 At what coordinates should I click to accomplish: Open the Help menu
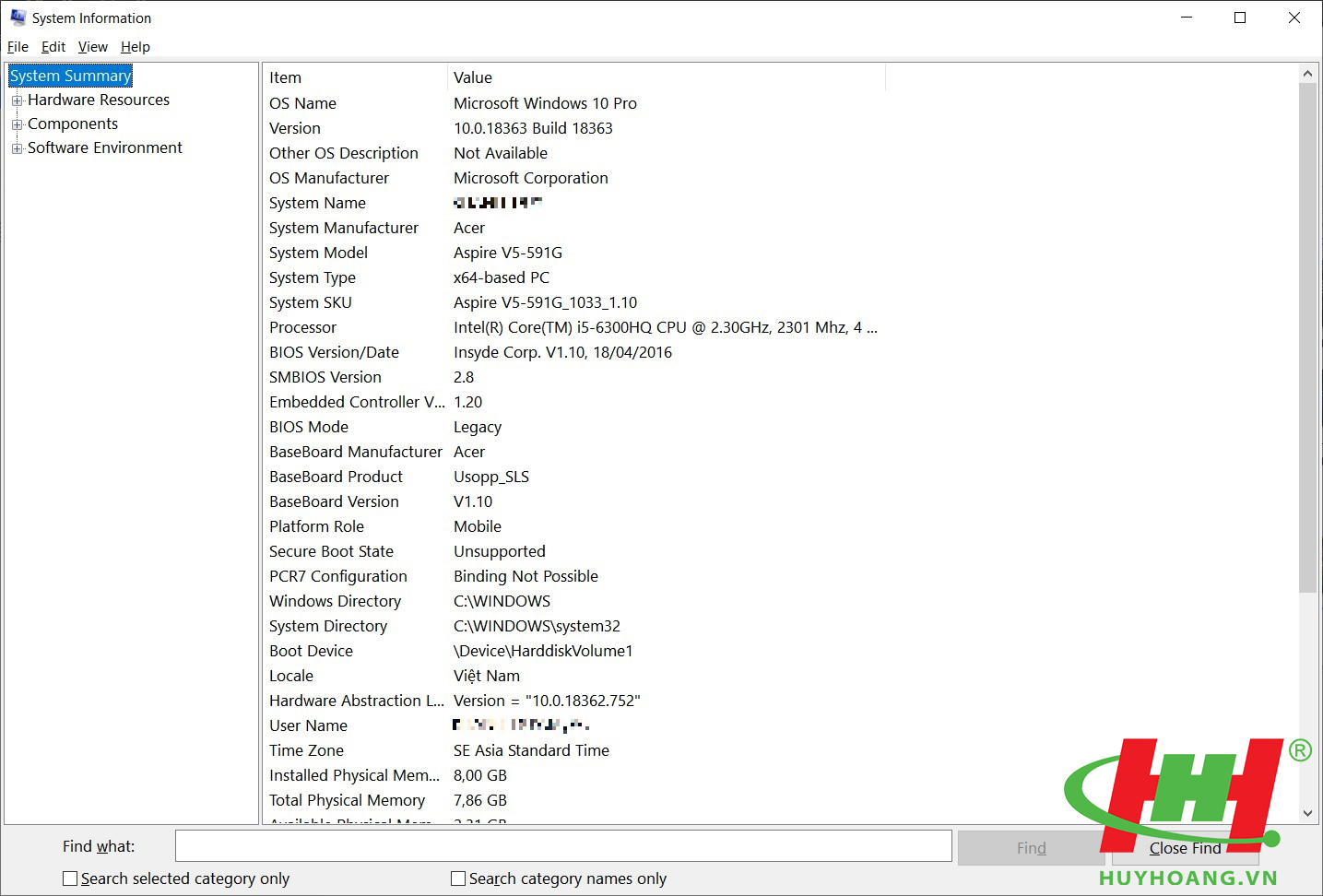136,47
